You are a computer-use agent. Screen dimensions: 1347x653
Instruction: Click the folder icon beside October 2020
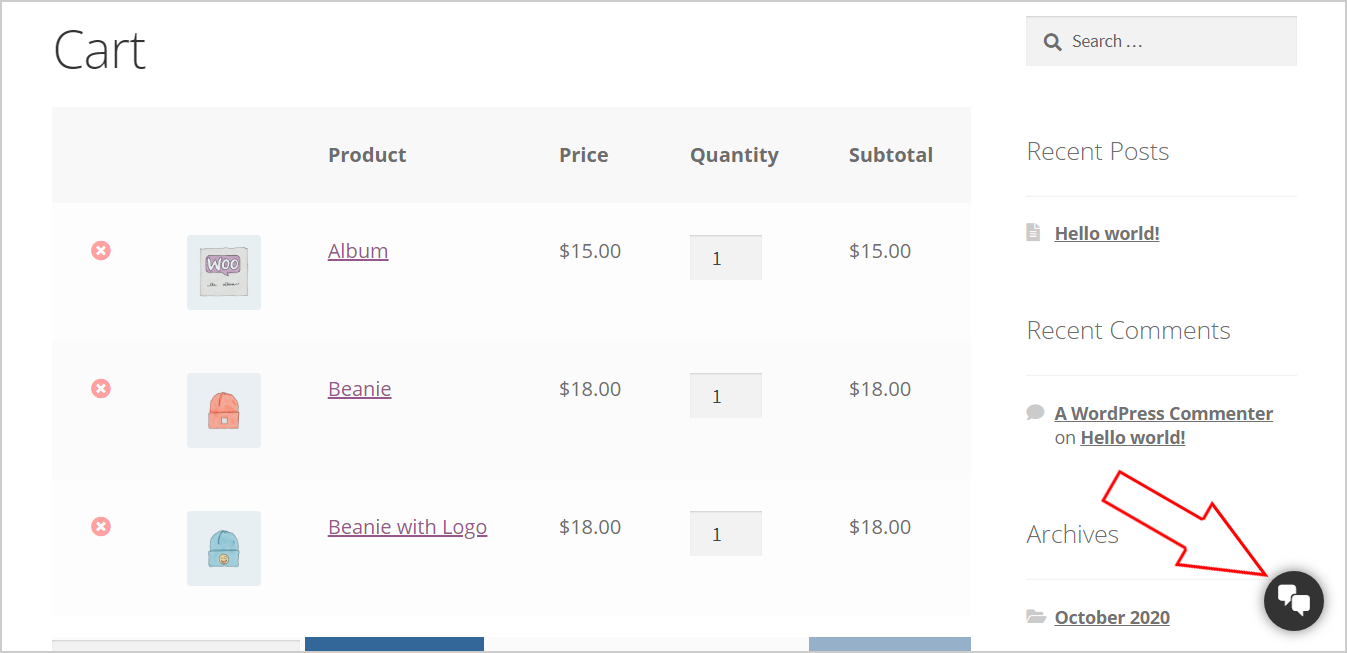point(1036,617)
